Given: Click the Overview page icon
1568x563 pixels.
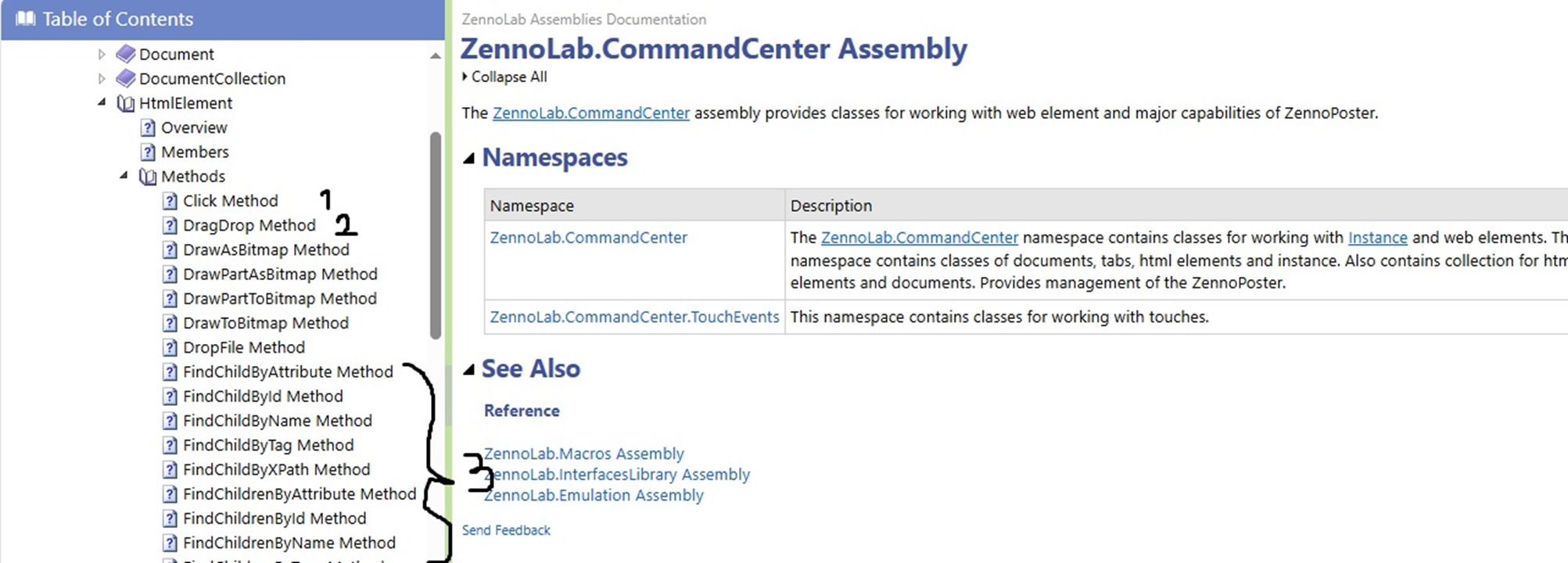Looking at the screenshot, I should pyautogui.click(x=148, y=127).
